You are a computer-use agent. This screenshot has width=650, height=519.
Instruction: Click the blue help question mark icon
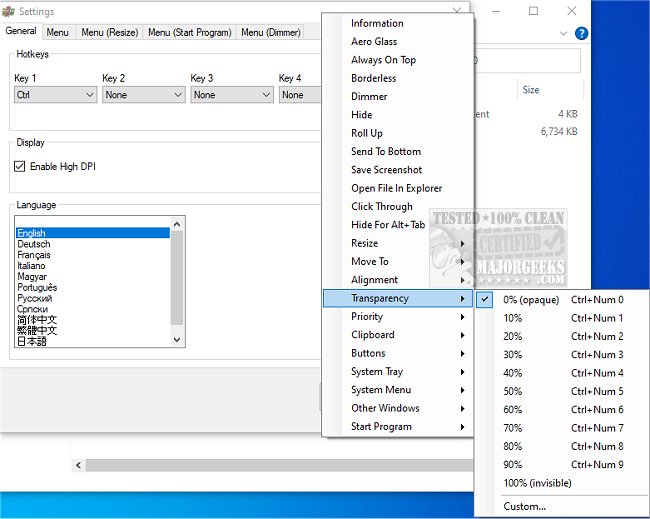582,33
